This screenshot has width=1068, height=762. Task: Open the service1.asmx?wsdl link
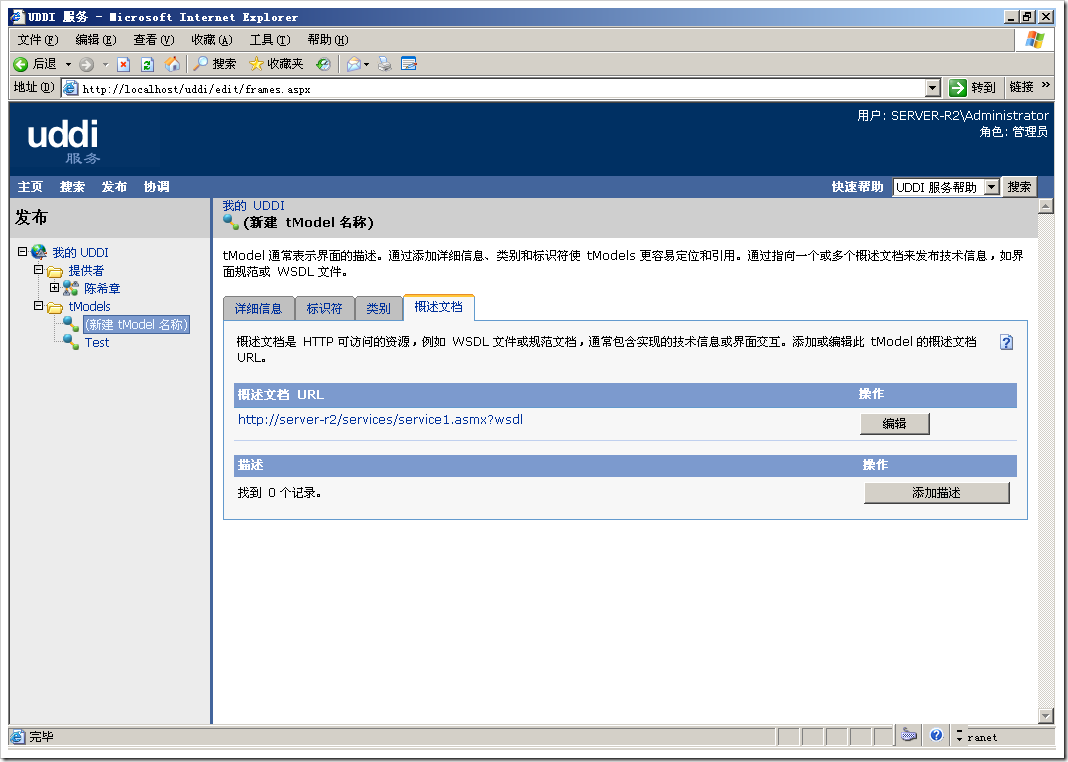[380, 419]
